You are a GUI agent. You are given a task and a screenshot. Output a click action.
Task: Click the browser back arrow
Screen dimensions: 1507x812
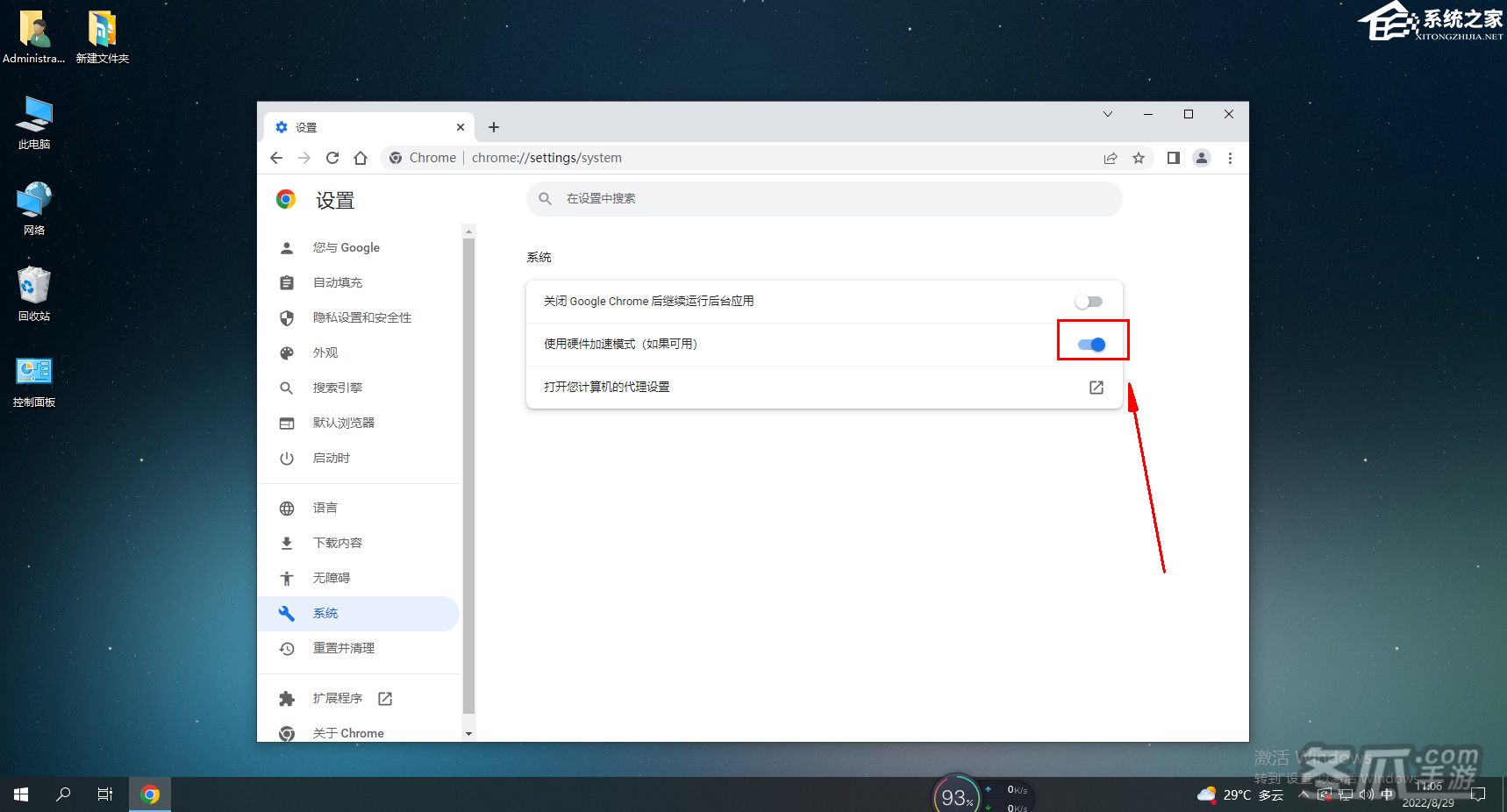coord(276,158)
